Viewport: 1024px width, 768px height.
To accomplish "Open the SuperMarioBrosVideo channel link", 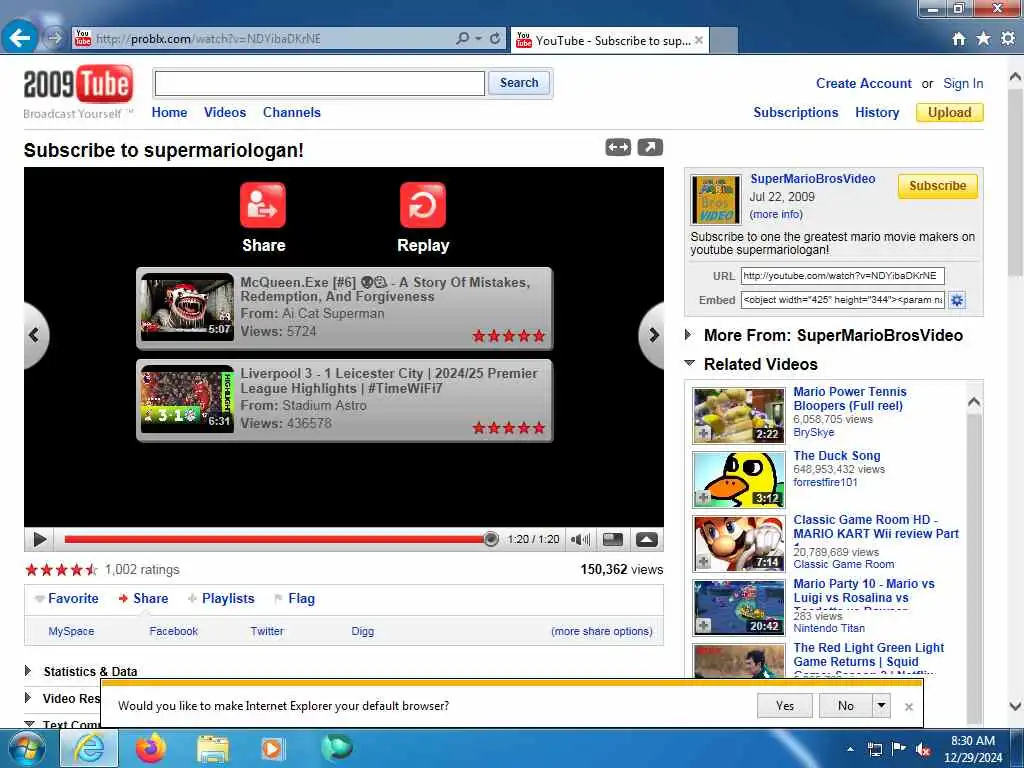I will tap(812, 178).
